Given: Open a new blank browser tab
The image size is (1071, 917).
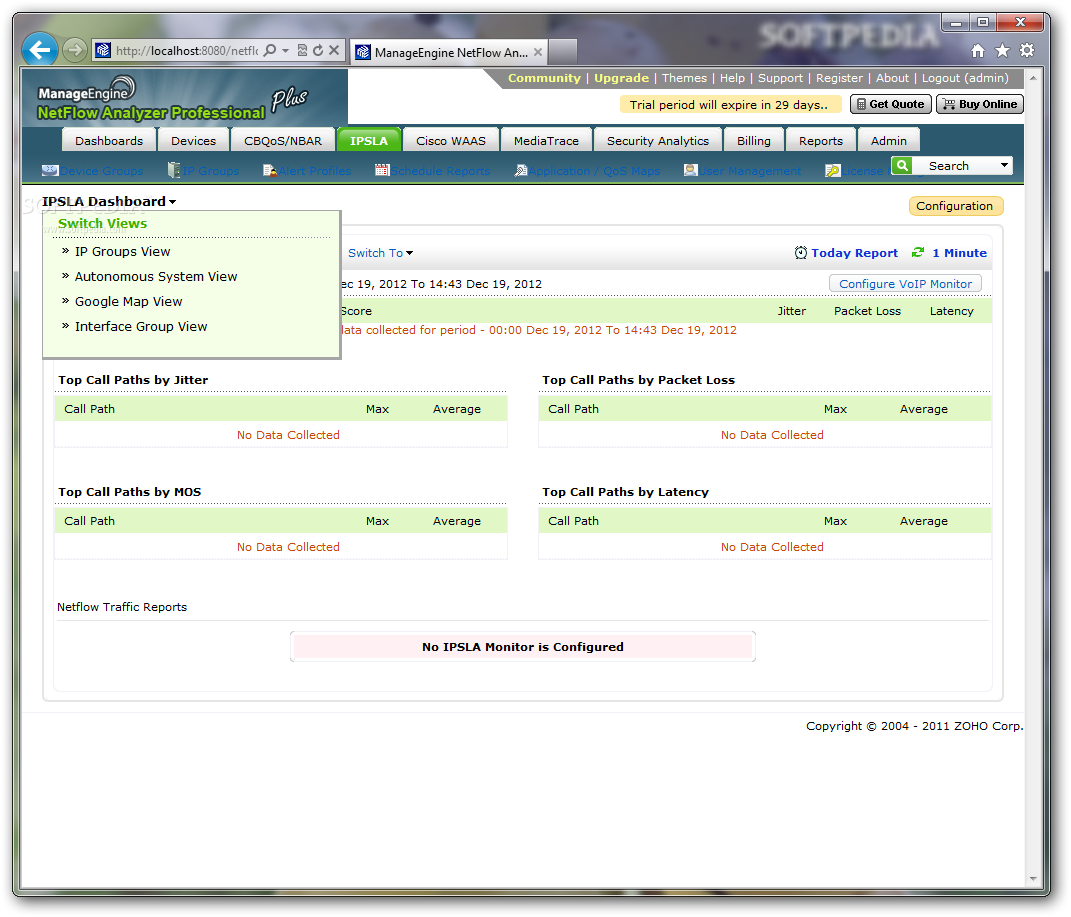Looking at the screenshot, I should click(x=563, y=53).
